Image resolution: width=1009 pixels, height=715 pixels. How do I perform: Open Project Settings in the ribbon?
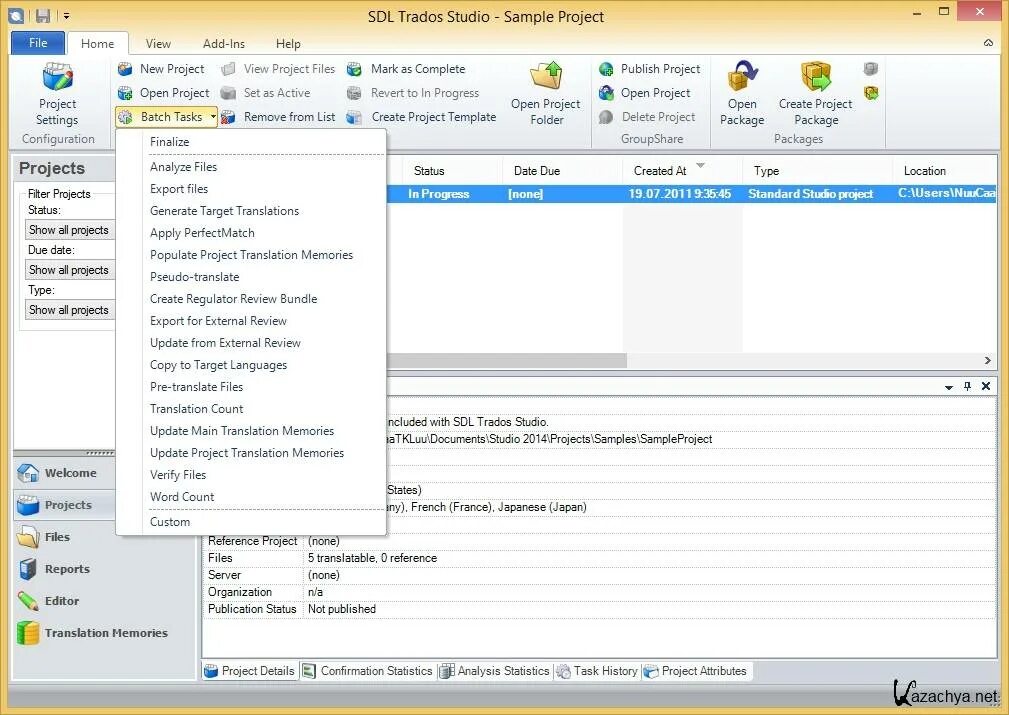coord(57,94)
